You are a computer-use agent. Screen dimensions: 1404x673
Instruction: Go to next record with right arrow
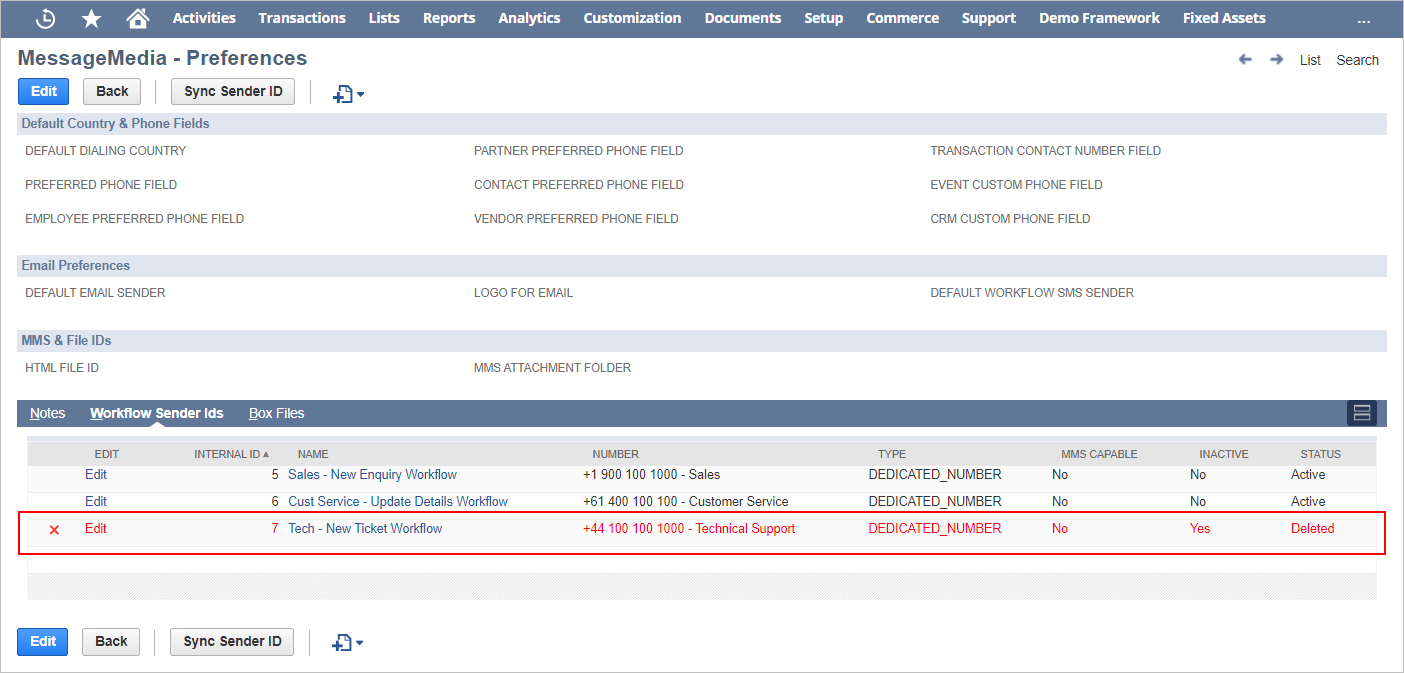pyautogui.click(x=1276, y=60)
